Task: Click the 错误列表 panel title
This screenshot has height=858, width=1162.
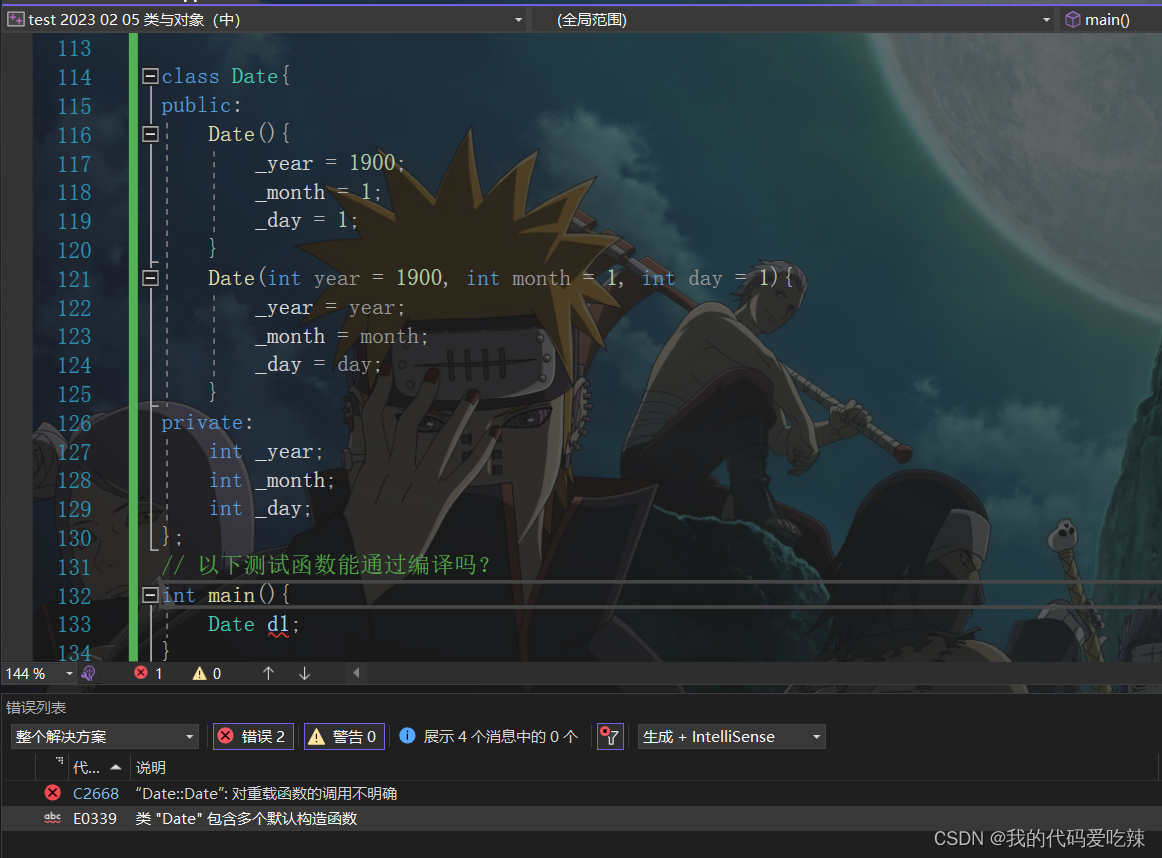Action: point(36,708)
